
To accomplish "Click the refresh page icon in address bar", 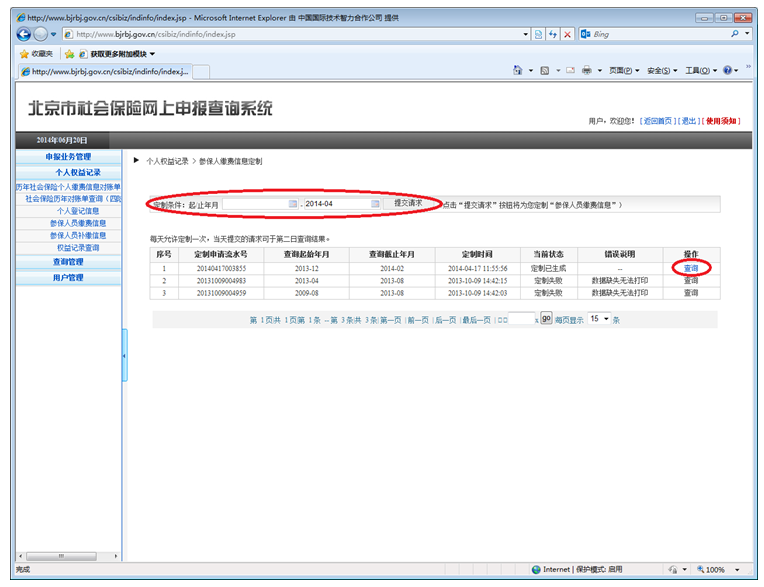I will coord(552,34).
